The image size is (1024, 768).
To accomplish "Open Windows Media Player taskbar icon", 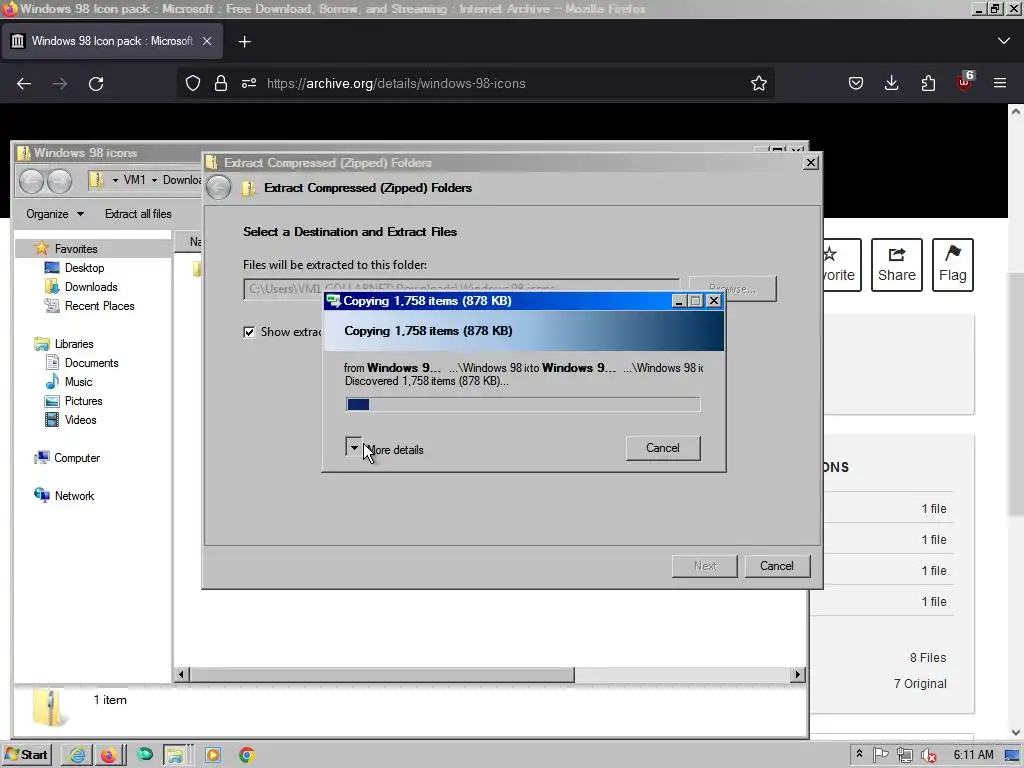I will click(x=212, y=756).
